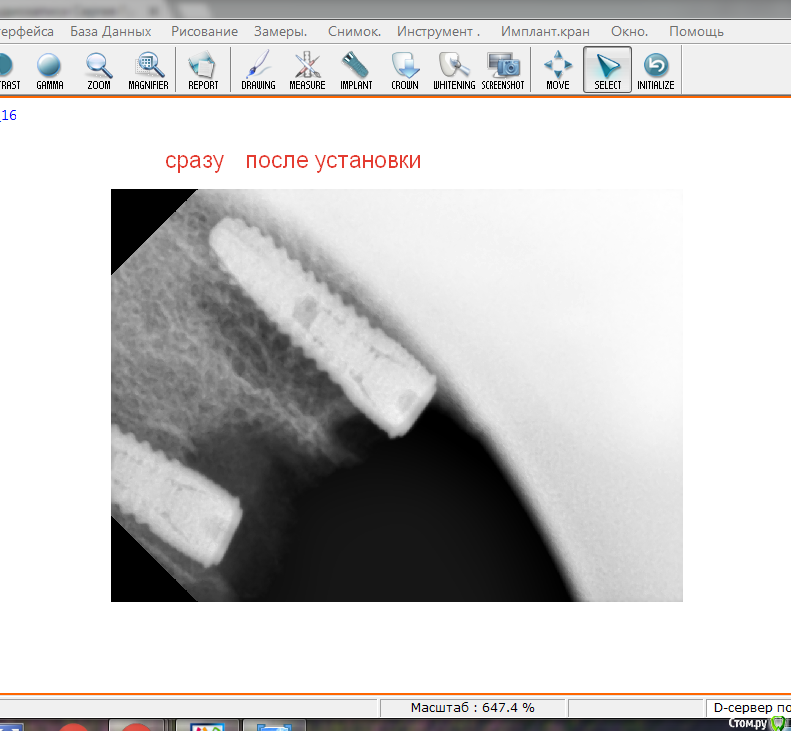
Task: Activate the Whitening tool
Action: click(x=454, y=70)
